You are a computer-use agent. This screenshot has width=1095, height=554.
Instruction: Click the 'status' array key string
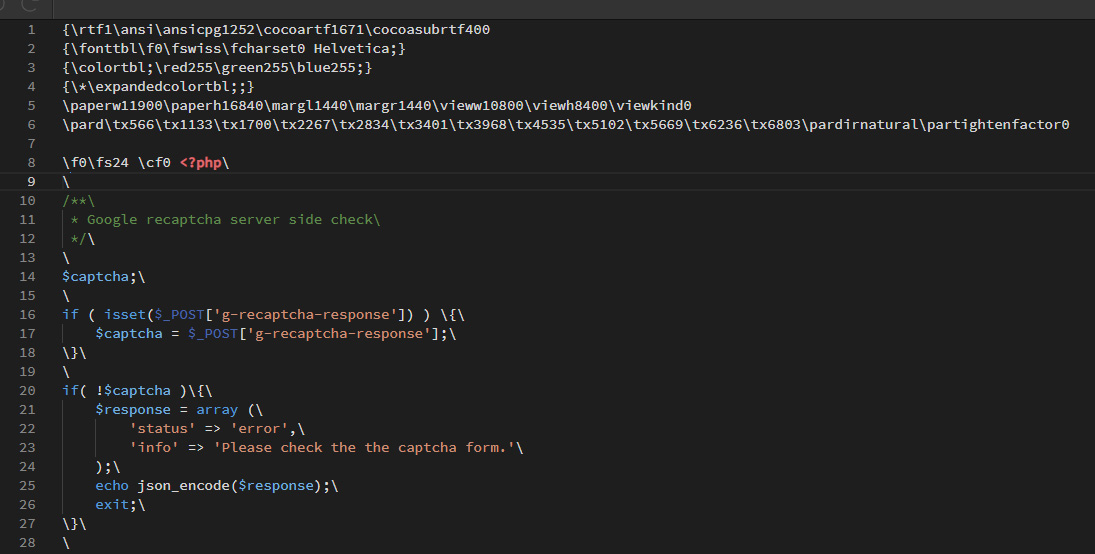pyautogui.click(x=163, y=428)
